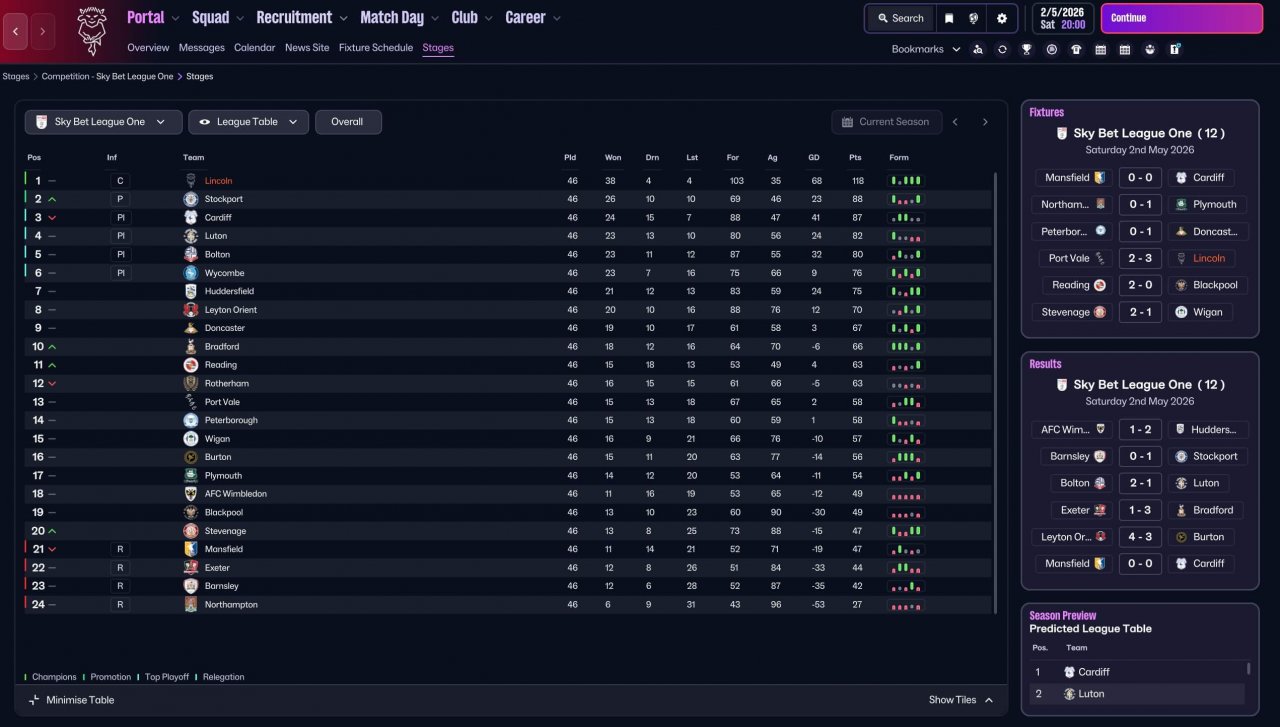Click the back navigation arrow
1280x727 pixels.
[16, 31]
